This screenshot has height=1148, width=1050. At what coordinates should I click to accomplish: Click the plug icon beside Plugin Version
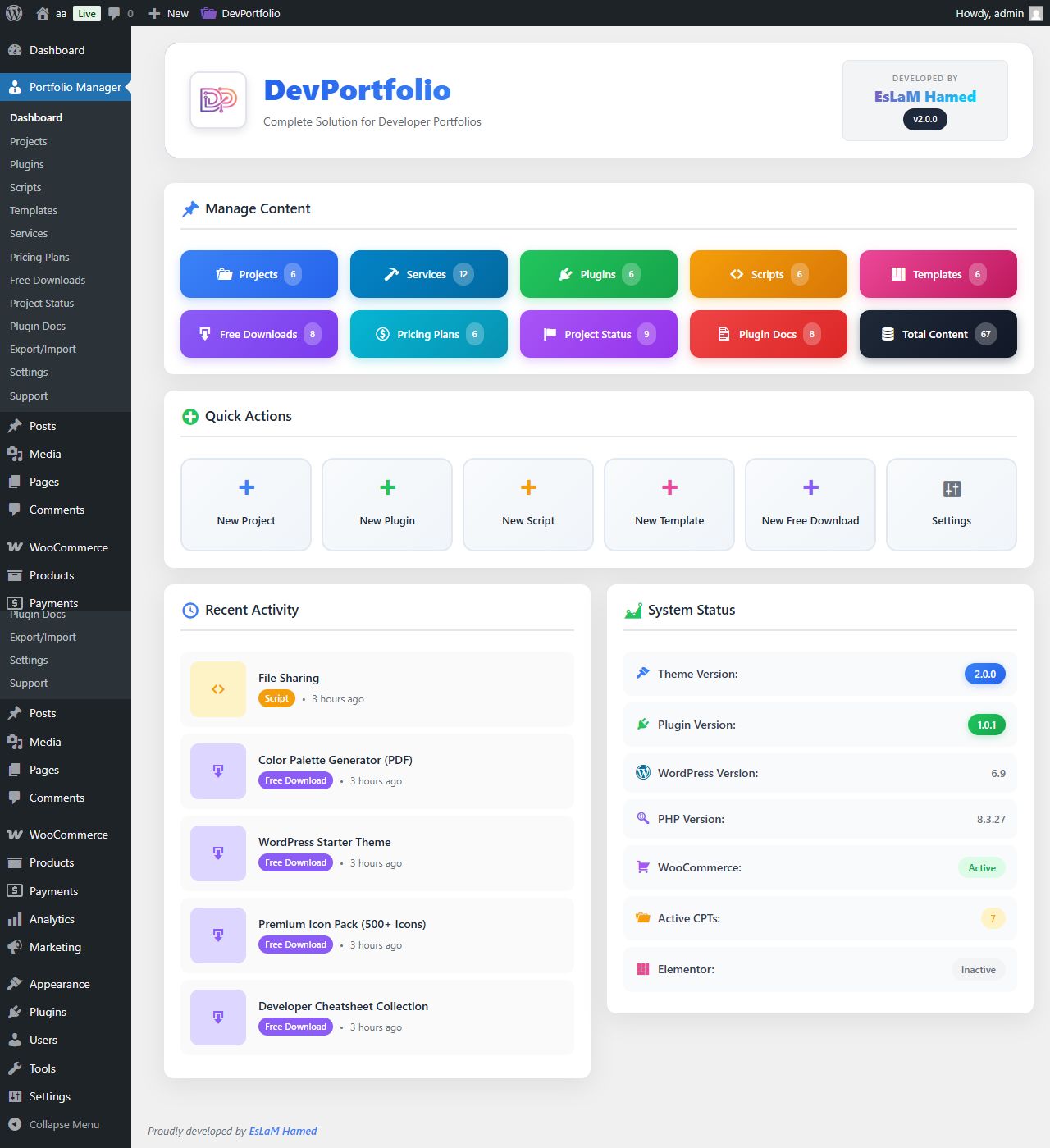pos(643,724)
